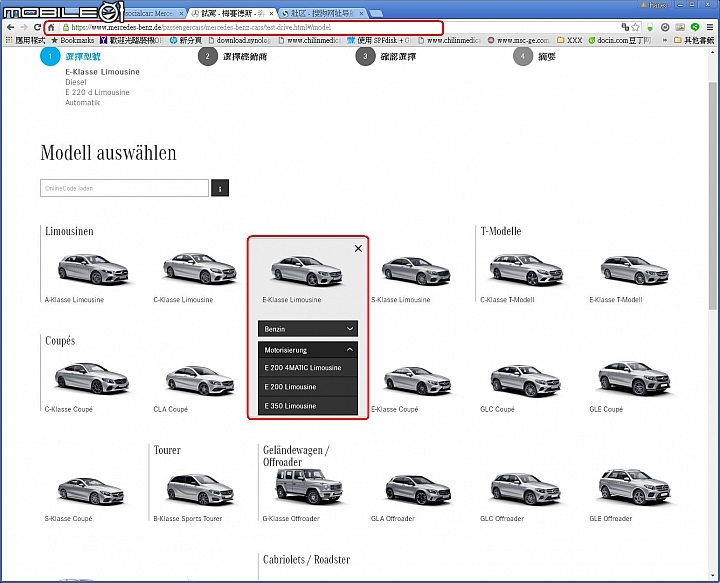Click the translate page icon in address bar
720x583 pixels.
click(x=625, y=28)
